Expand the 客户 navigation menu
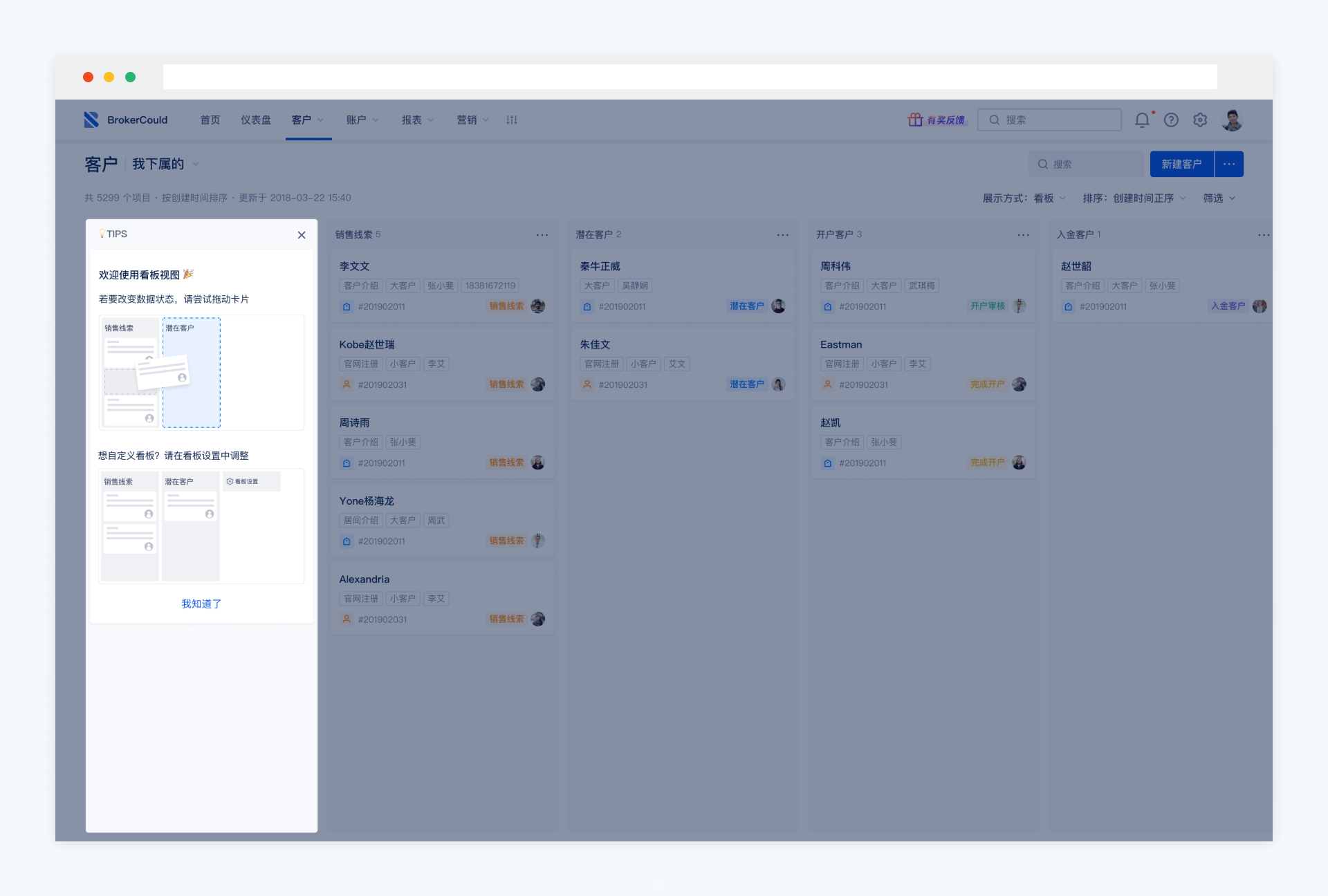This screenshot has width=1328, height=896. [308, 120]
